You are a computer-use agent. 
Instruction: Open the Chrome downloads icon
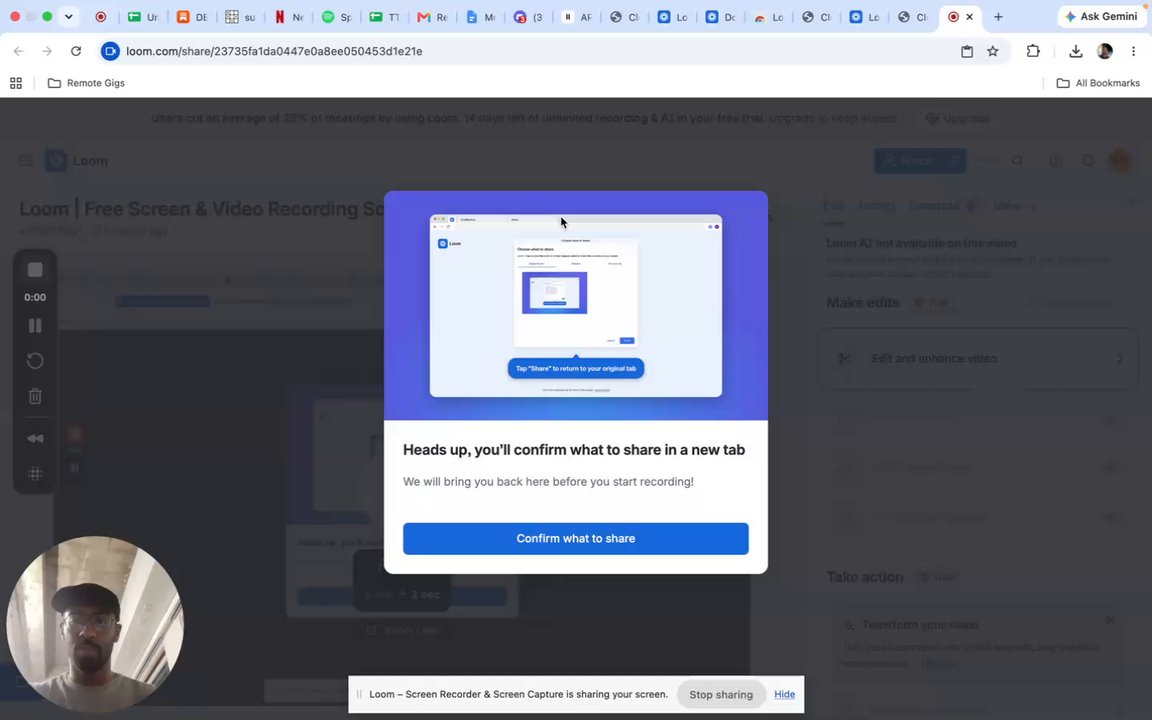click(1076, 51)
